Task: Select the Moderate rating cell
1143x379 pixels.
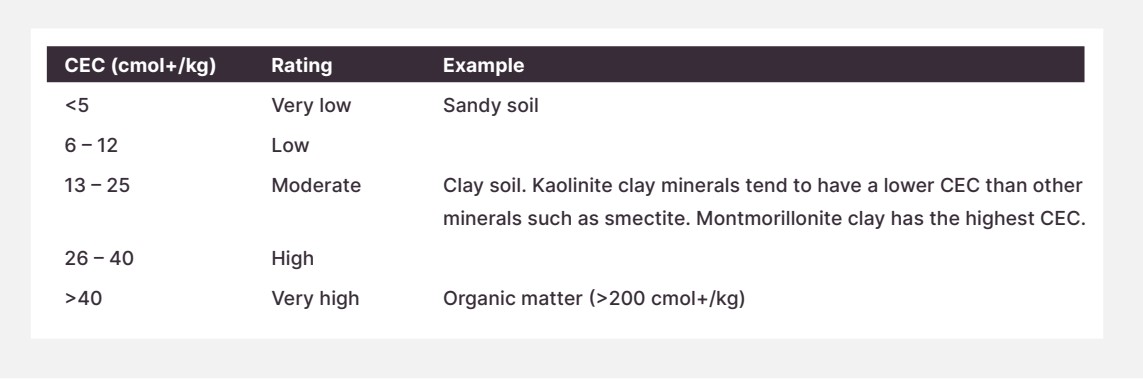Action: 316,186
